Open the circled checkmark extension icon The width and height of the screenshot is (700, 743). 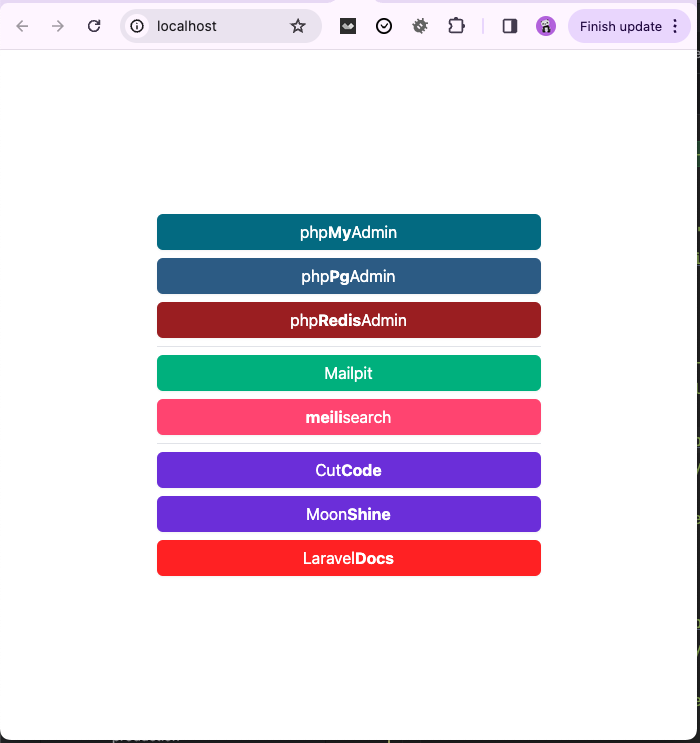pyautogui.click(x=384, y=26)
